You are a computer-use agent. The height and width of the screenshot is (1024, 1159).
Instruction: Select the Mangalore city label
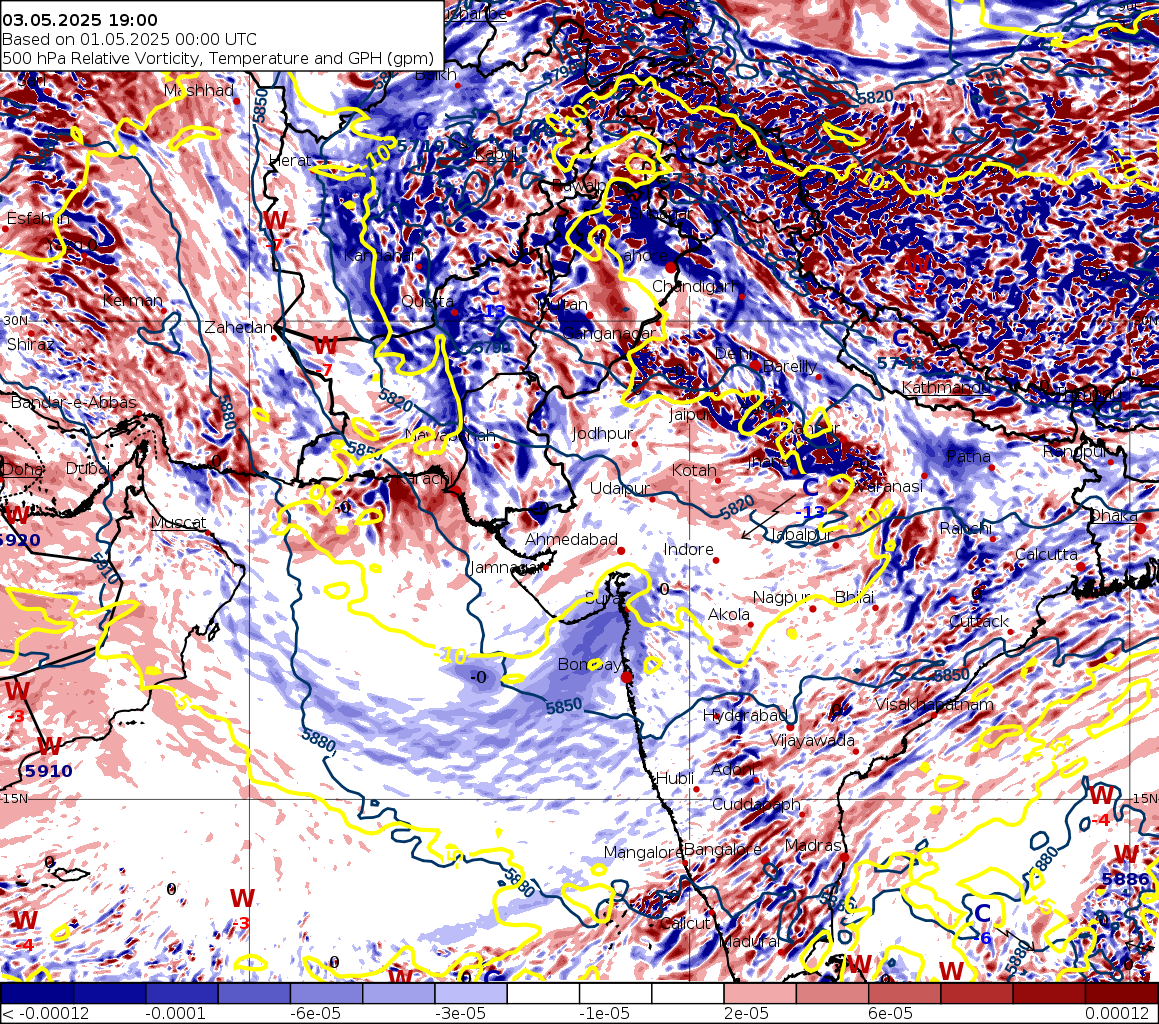point(642,852)
